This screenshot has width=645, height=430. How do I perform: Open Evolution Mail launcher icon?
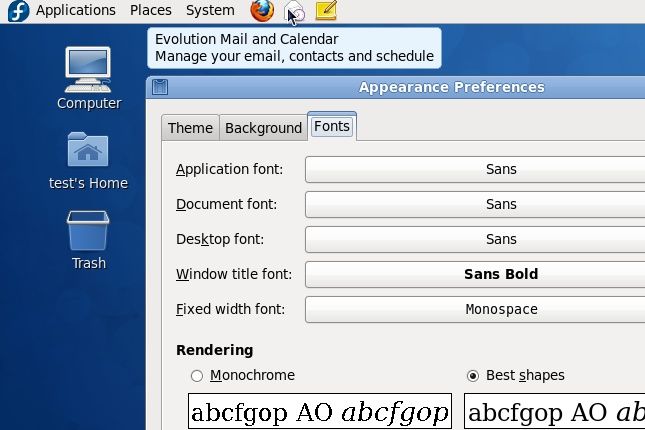[x=294, y=11]
